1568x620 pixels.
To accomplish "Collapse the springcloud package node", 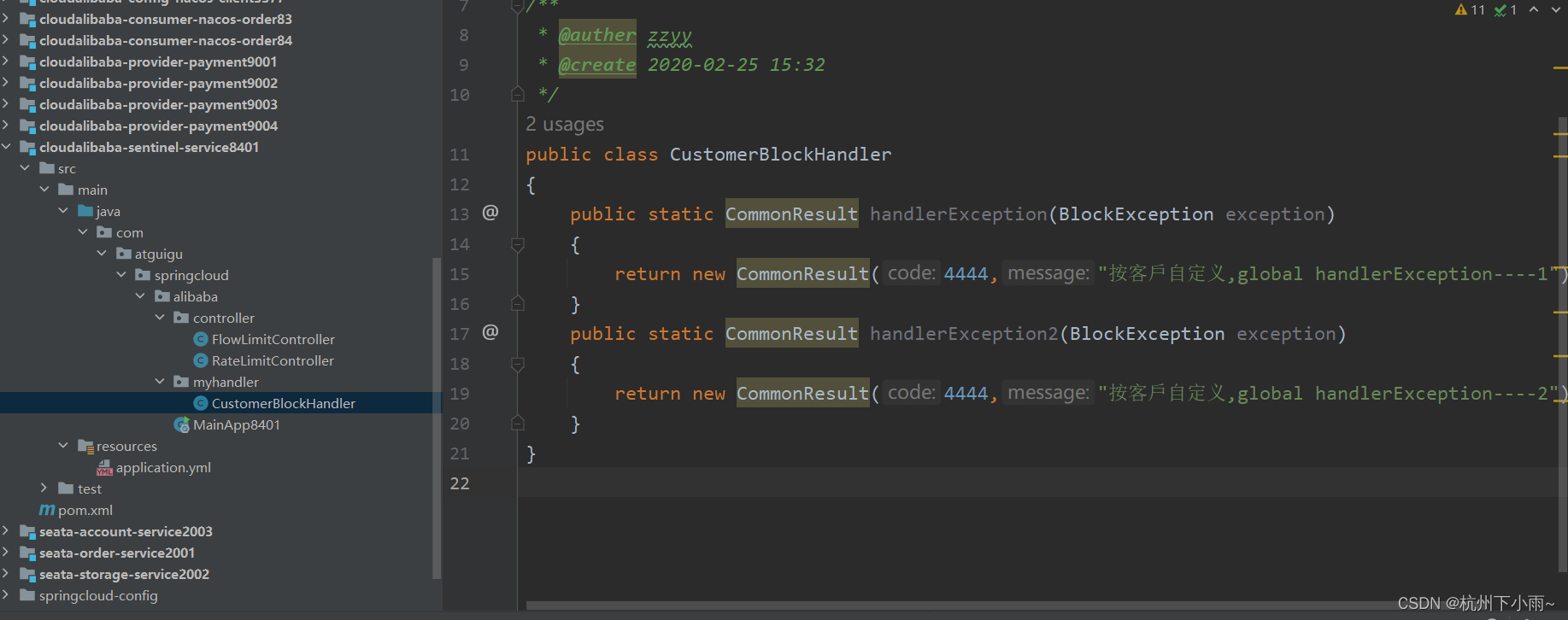I will (121, 275).
